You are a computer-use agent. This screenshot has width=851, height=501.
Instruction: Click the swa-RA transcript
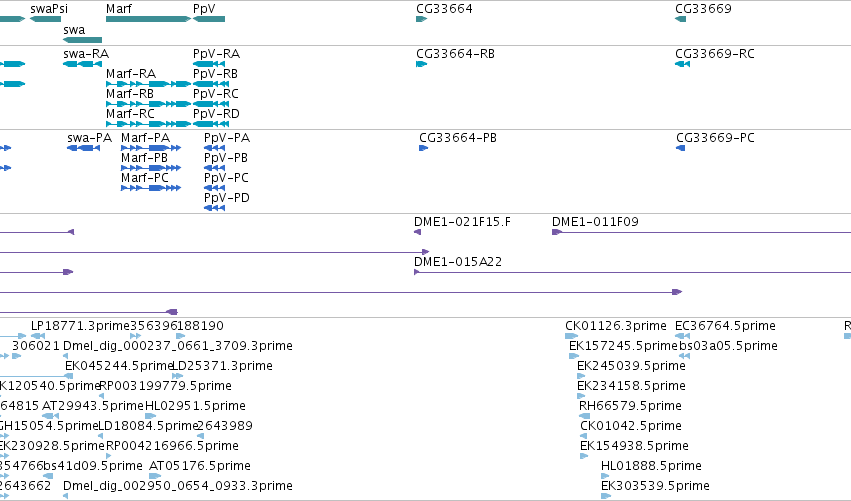pos(82,64)
